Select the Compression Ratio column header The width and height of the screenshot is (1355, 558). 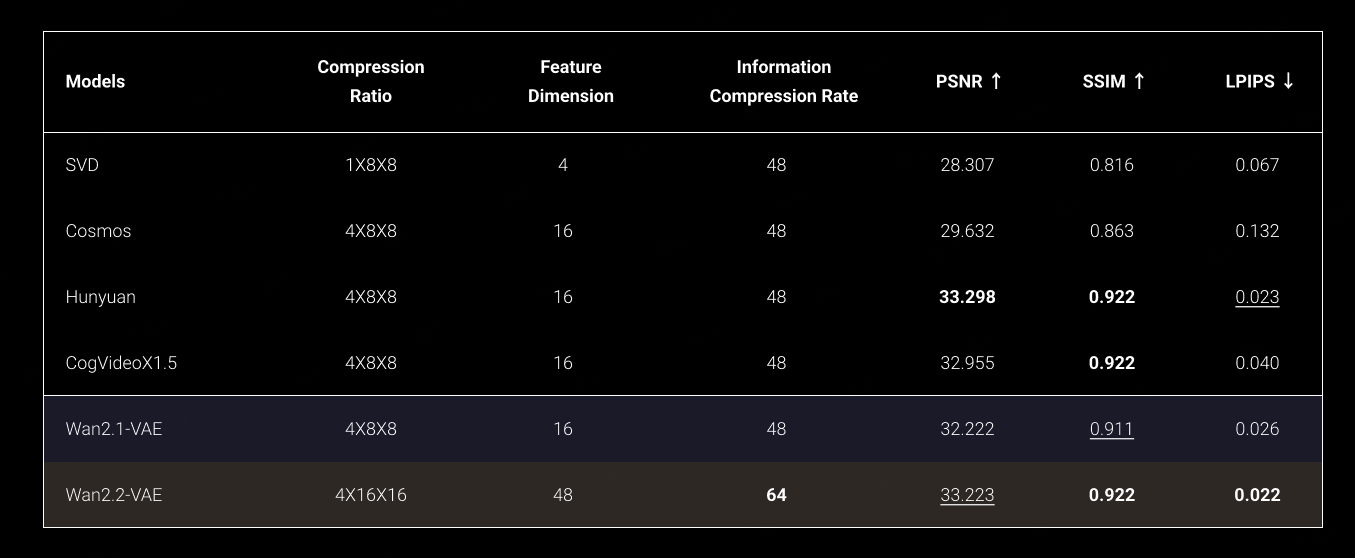click(371, 81)
